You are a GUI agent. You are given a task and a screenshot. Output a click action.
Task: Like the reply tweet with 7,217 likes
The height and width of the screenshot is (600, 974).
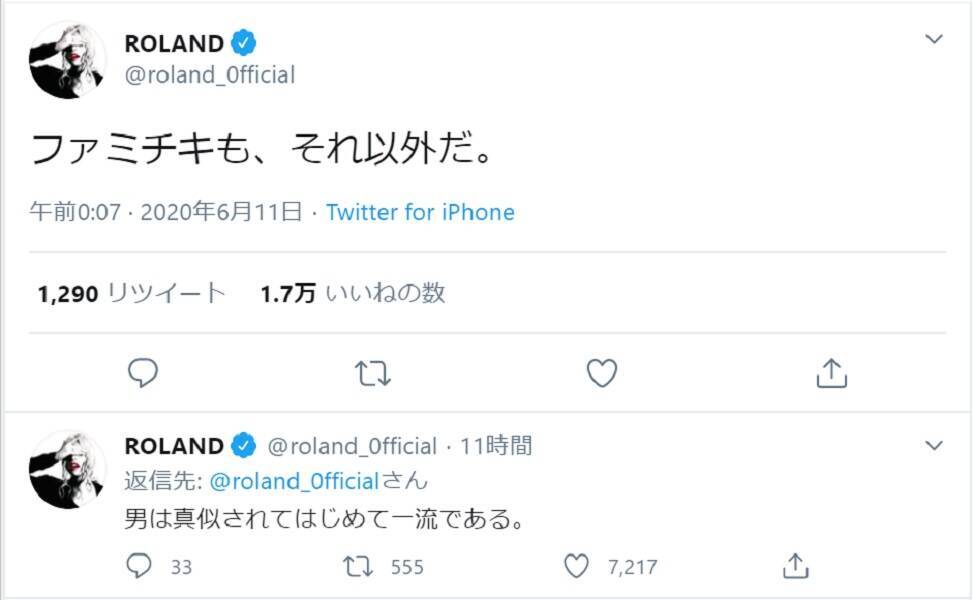click(578, 567)
